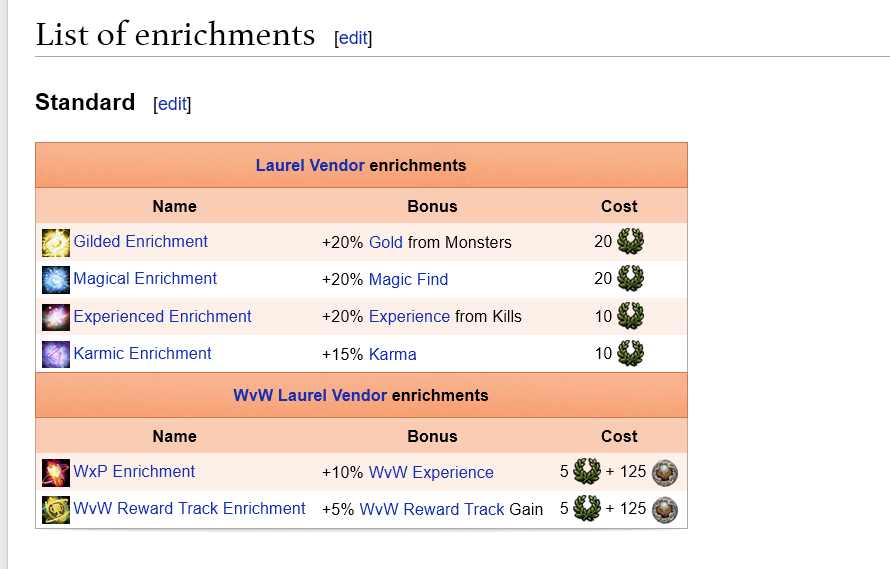Click the Magical Enrichment item icon
Screen dimensions: 890x569
point(56,279)
